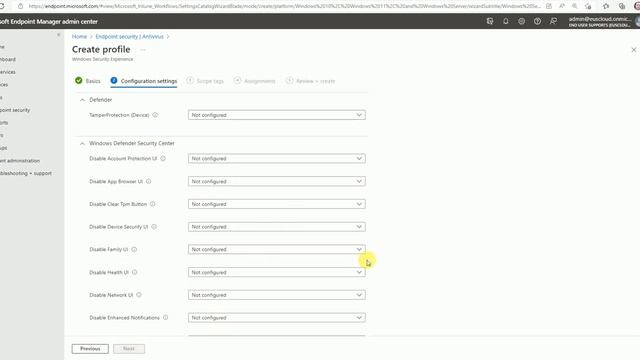Click info icon beside Disable Account Protection UI
Viewport: 640px width, 360px height.
click(163, 158)
